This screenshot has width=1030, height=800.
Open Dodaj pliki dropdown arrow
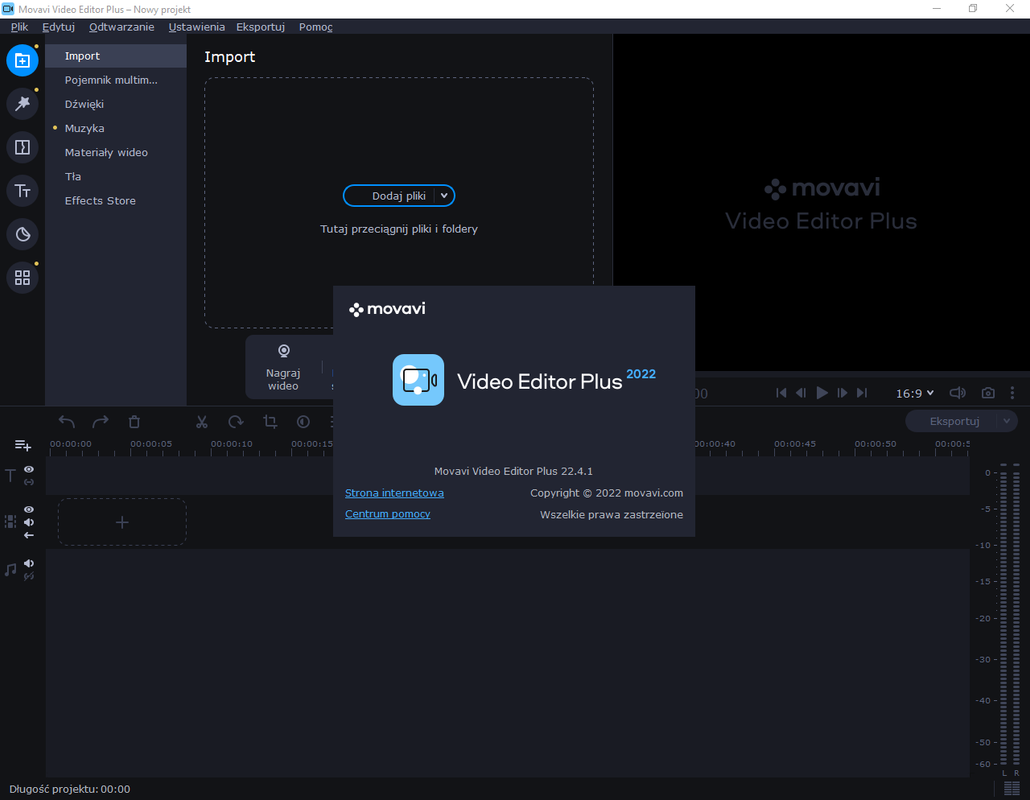pyautogui.click(x=444, y=196)
